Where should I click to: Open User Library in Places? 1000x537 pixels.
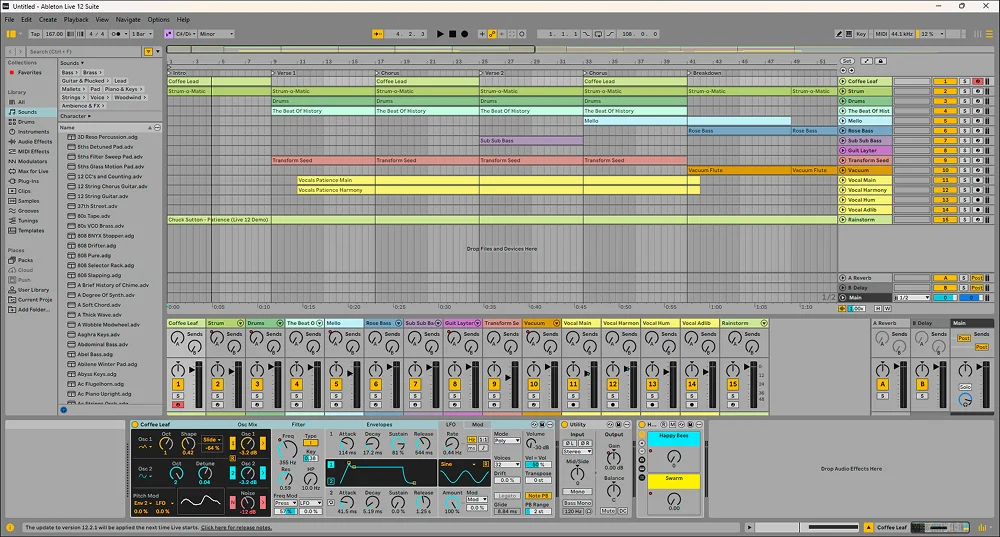coord(33,290)
